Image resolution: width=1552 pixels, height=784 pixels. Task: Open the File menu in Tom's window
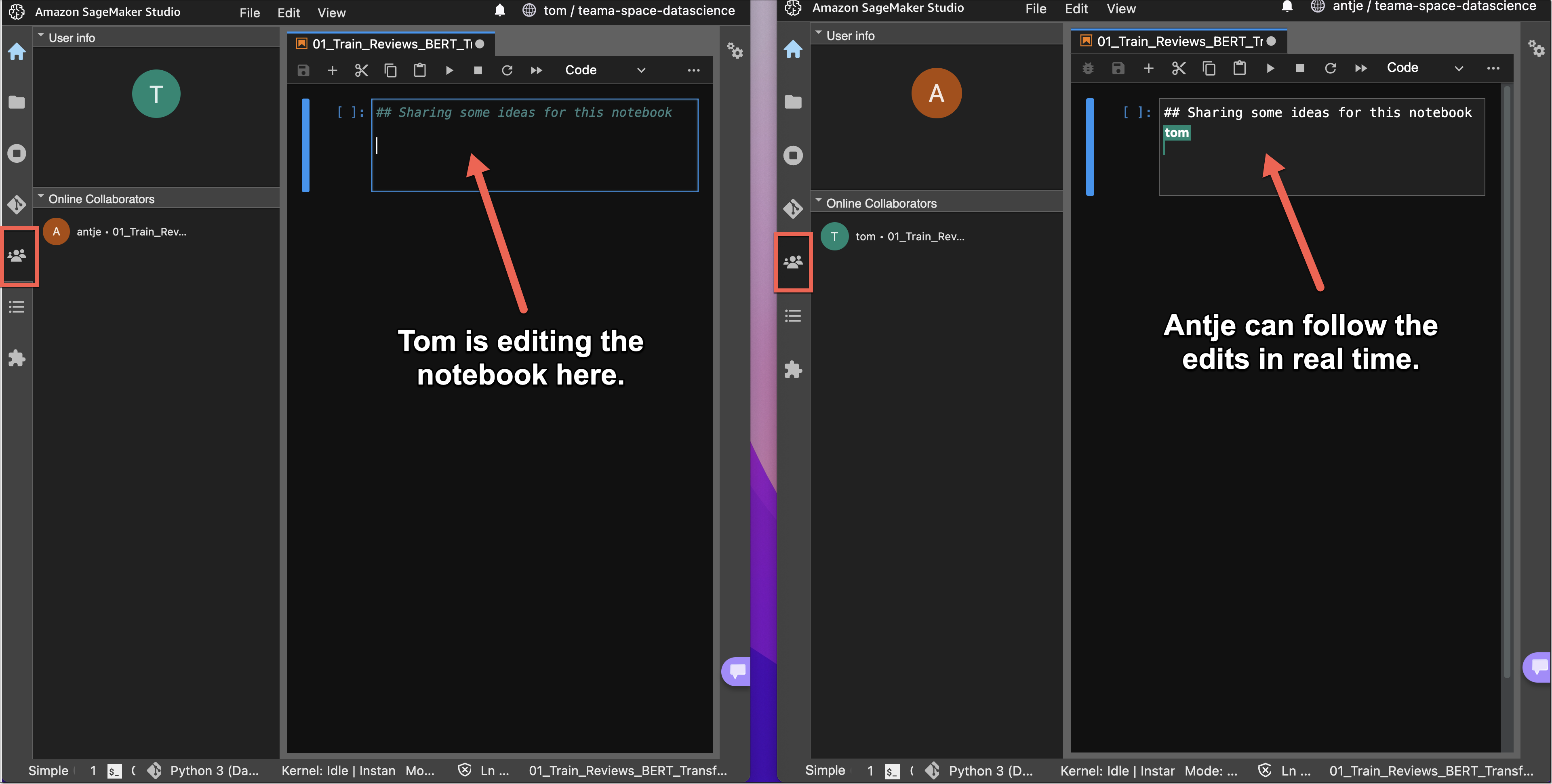tap(249, 13)
